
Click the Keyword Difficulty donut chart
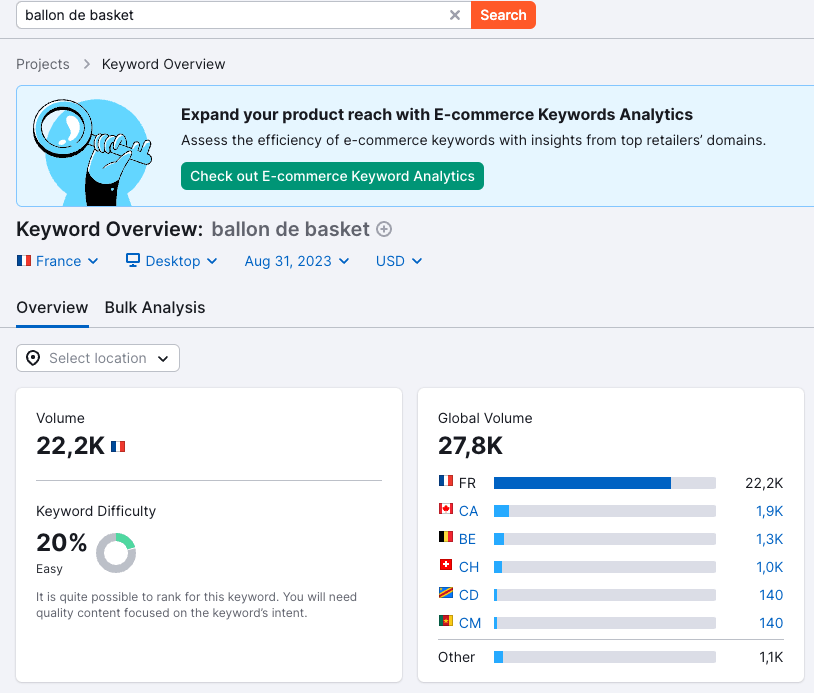pyautogui.click(x=116, y=553)
